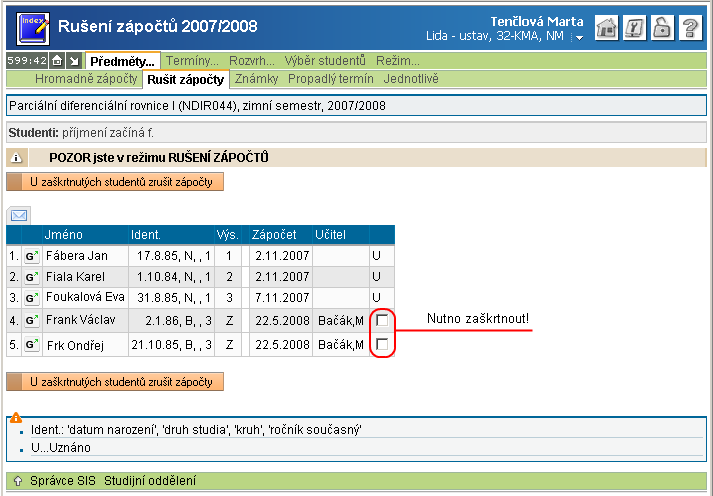Click the home house icon in header
713x496 pixels.
pyautogui.click(x=606, y=28)
